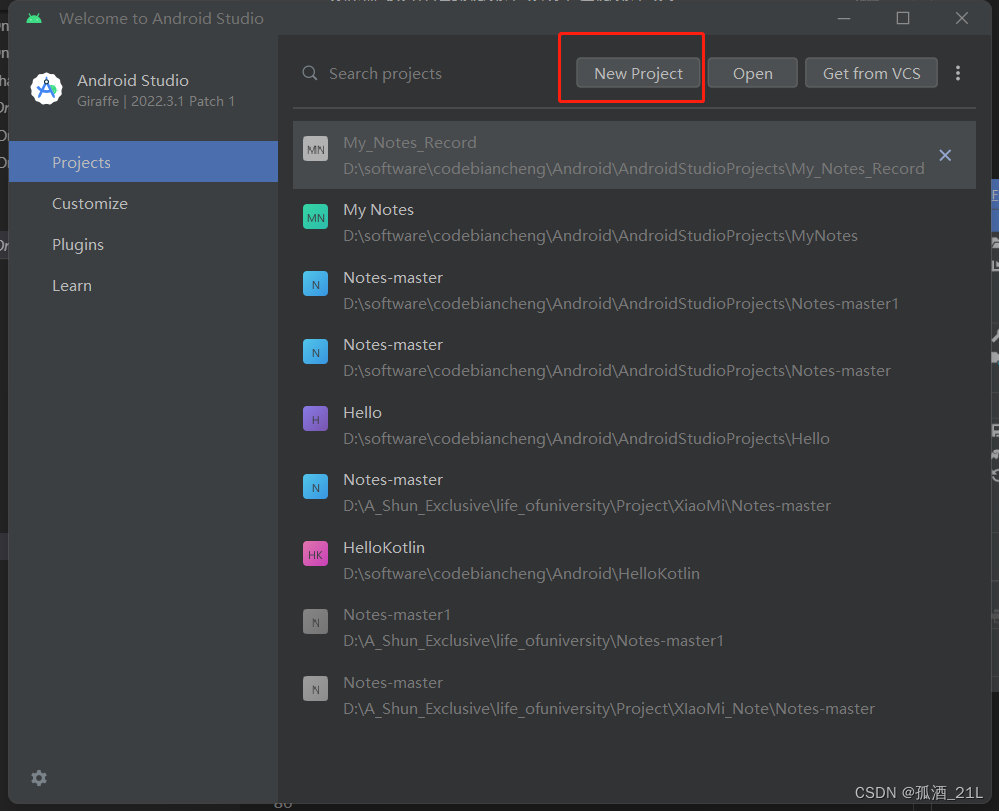The image size is (999, 811).
Task: Click N icon of AndroidStudioProjects\Notes-master1 project
Action: (x=315, y=284)
